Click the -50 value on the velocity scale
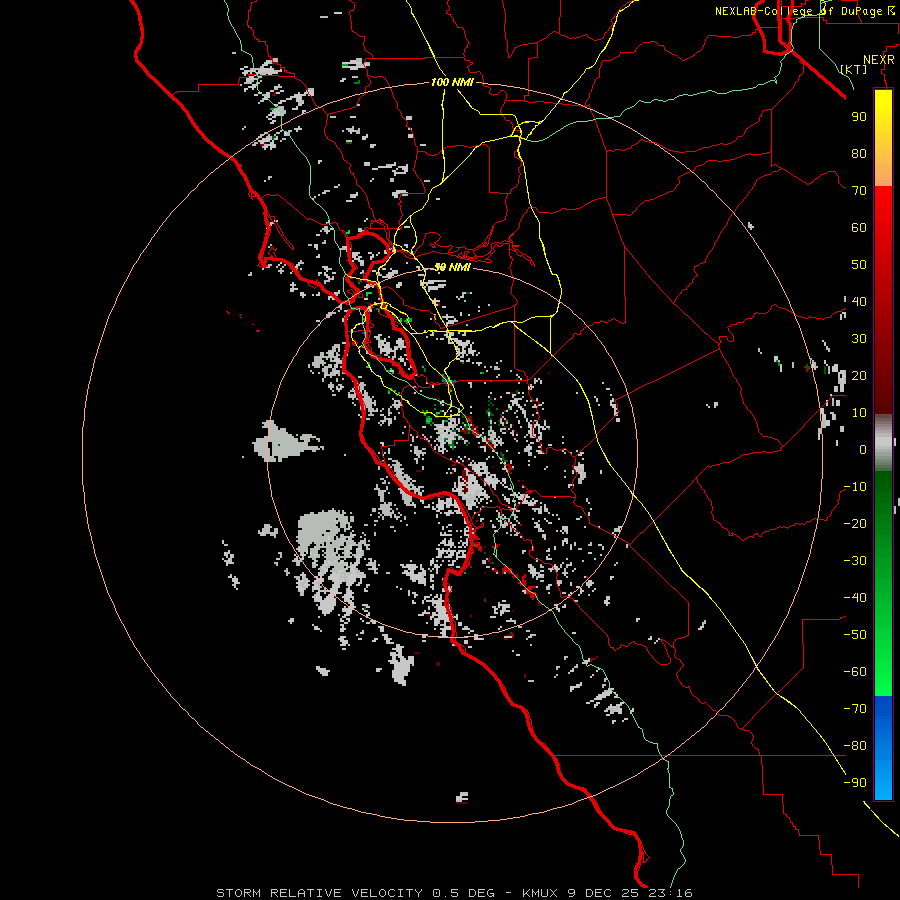 point(855,635)
